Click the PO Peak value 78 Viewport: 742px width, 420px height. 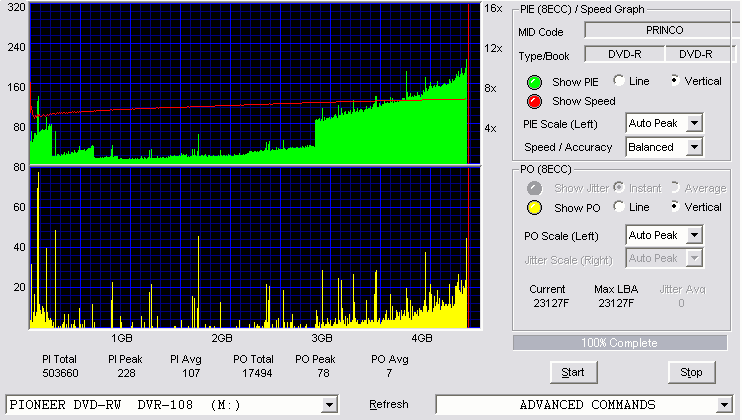tap(323, 373)
